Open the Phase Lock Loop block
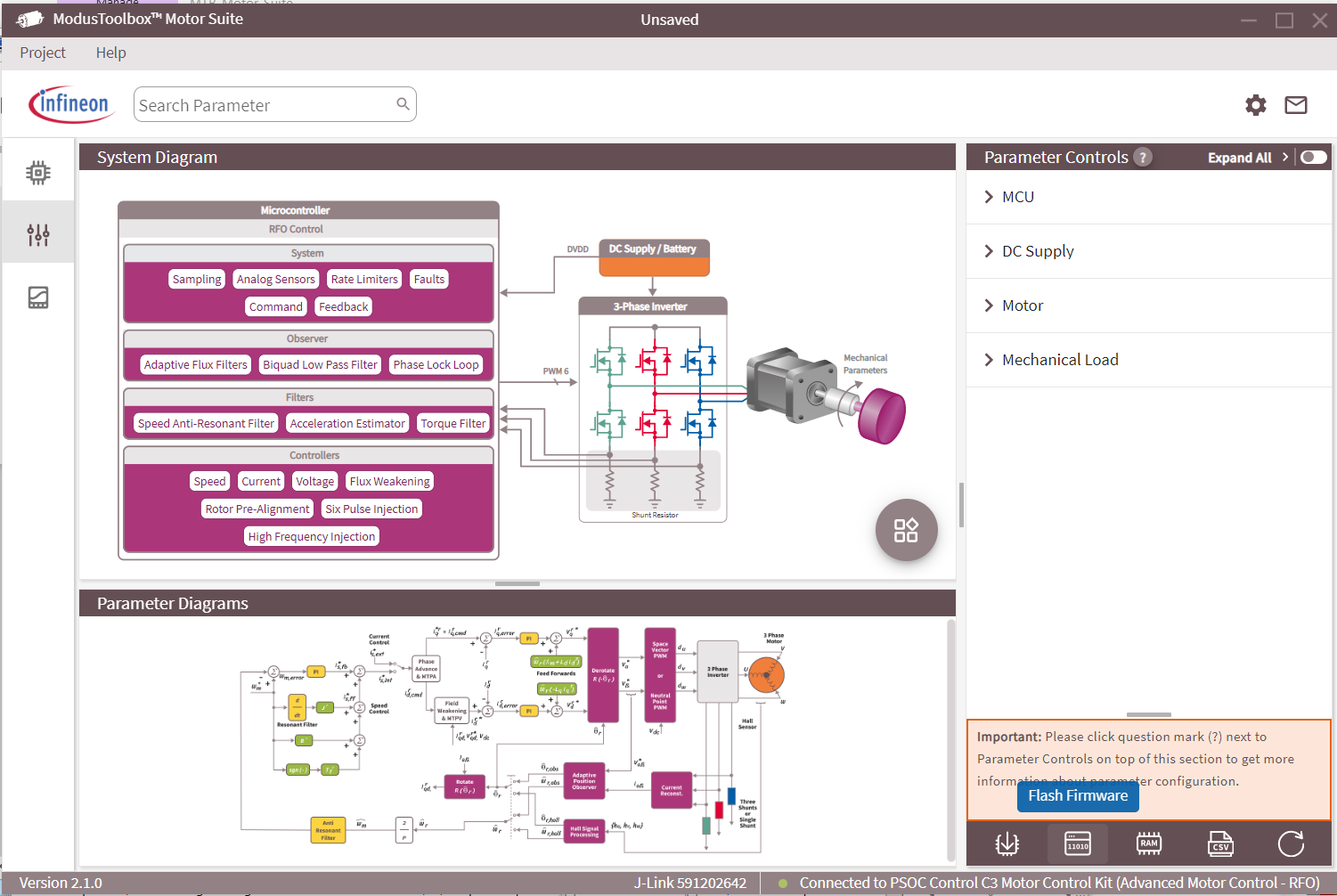Screen dimensions: 1337x896 (x=436, y=364)
